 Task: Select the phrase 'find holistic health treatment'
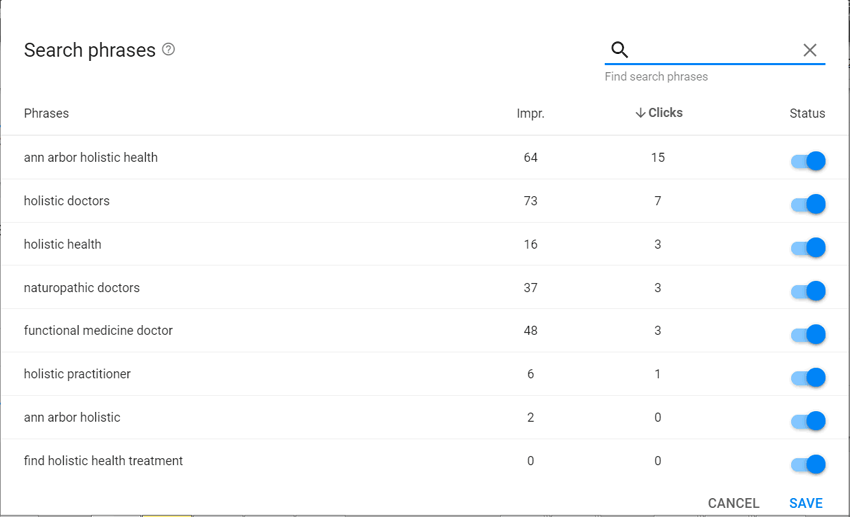pos(103,461)
